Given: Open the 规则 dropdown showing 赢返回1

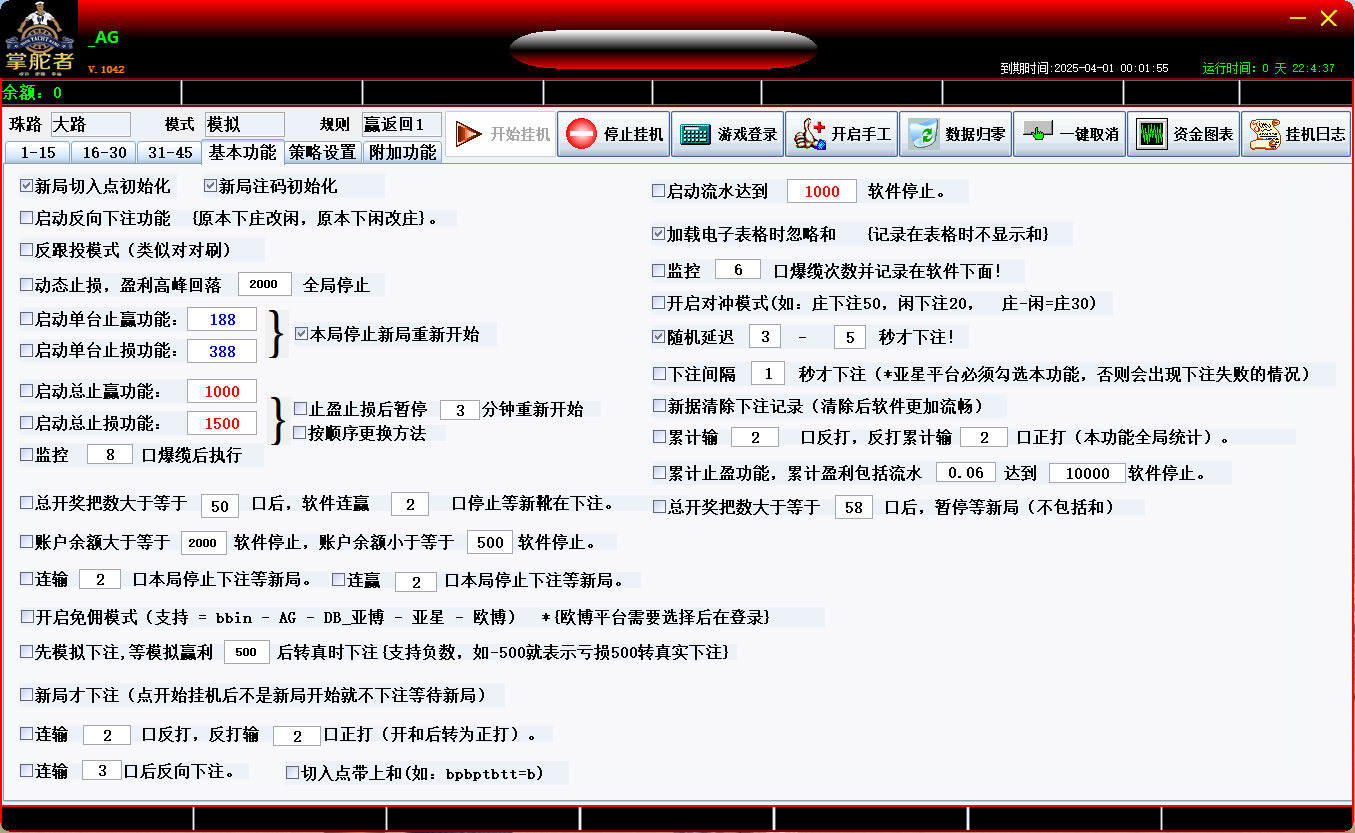Looking at the screenshot, I should (x=401, y=125).
